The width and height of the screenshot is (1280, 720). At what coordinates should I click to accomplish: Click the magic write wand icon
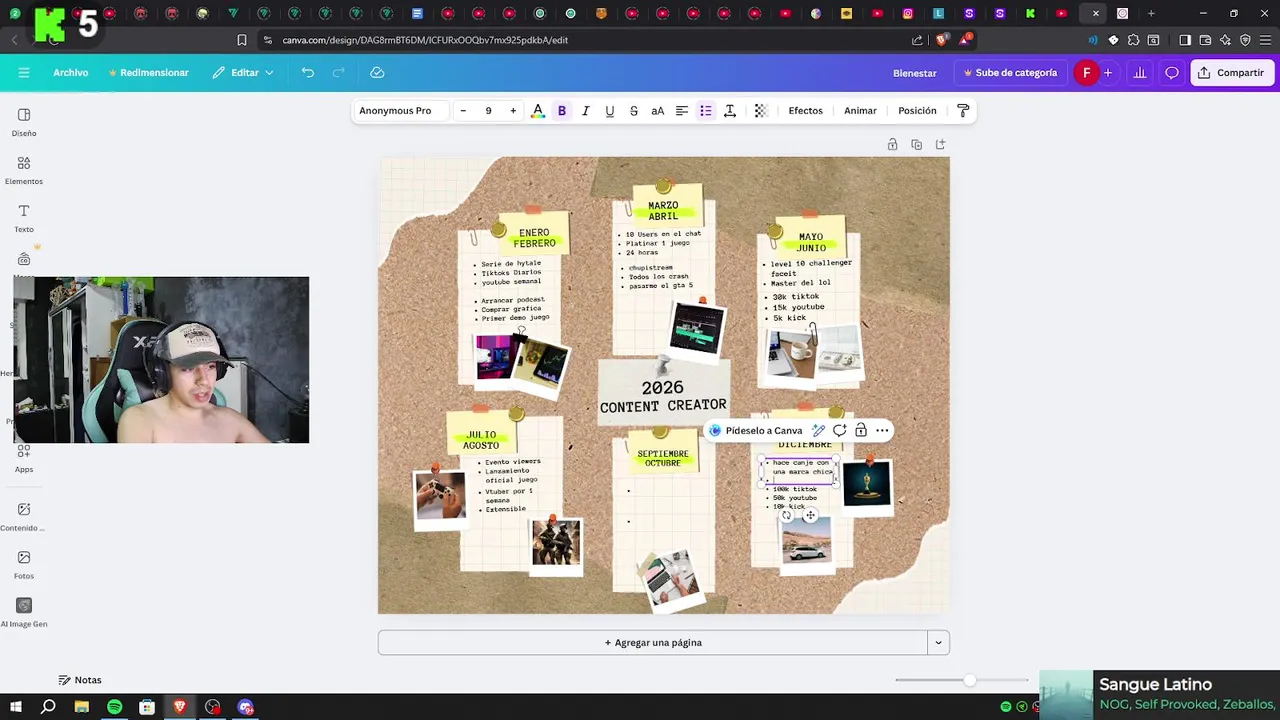point(818,431)
